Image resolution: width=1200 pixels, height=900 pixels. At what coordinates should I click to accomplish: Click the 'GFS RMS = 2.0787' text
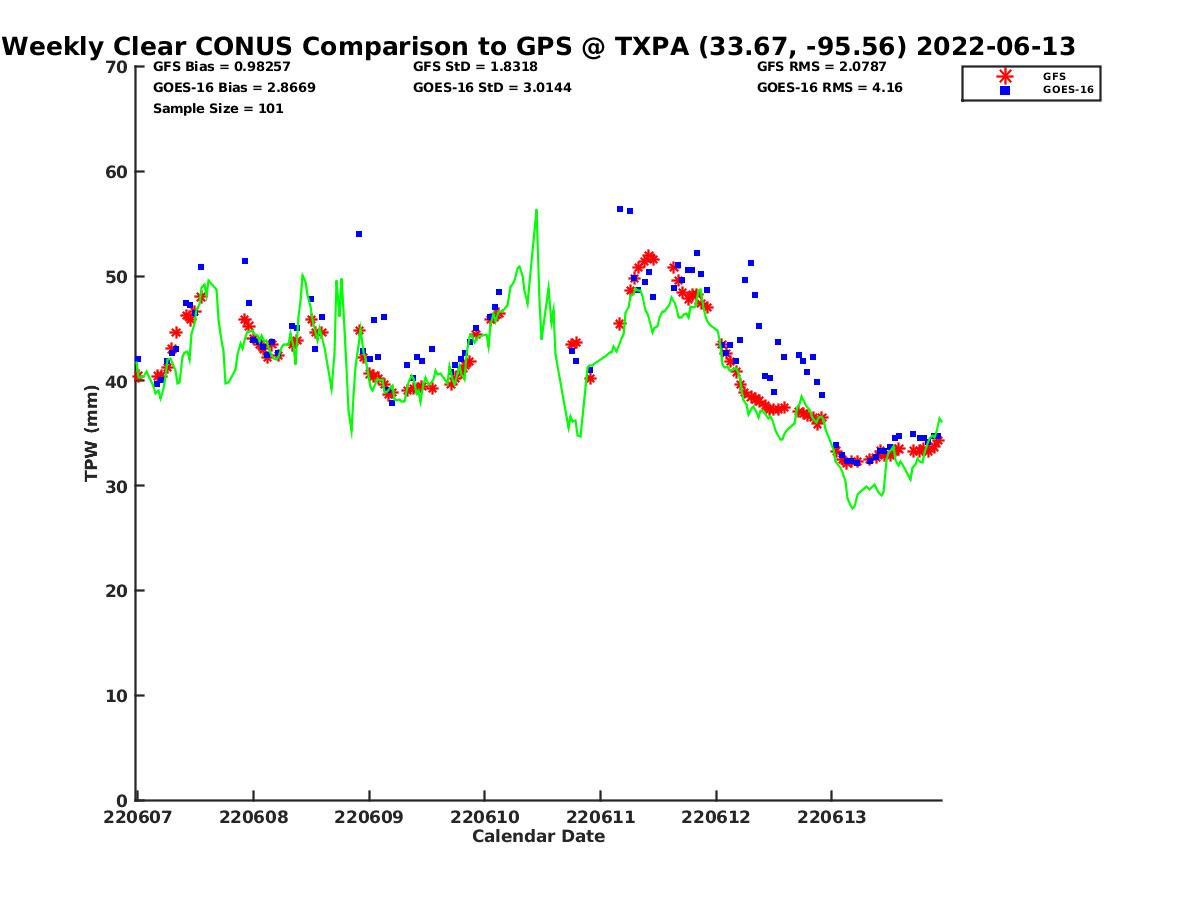823,67
